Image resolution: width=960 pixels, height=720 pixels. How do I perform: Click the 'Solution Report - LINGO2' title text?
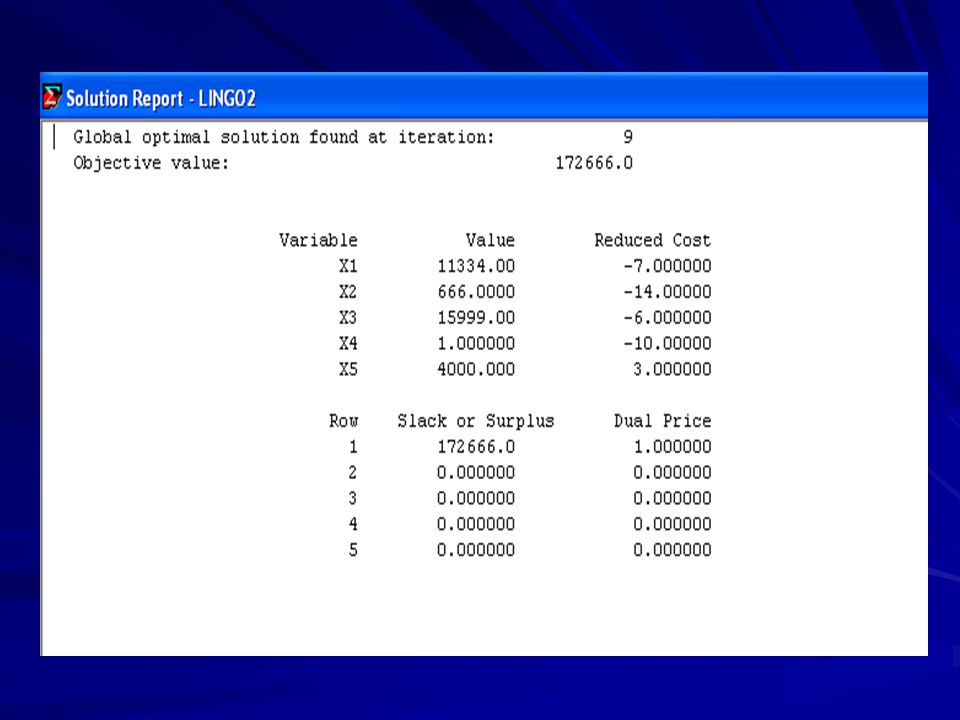click(161, 99)
